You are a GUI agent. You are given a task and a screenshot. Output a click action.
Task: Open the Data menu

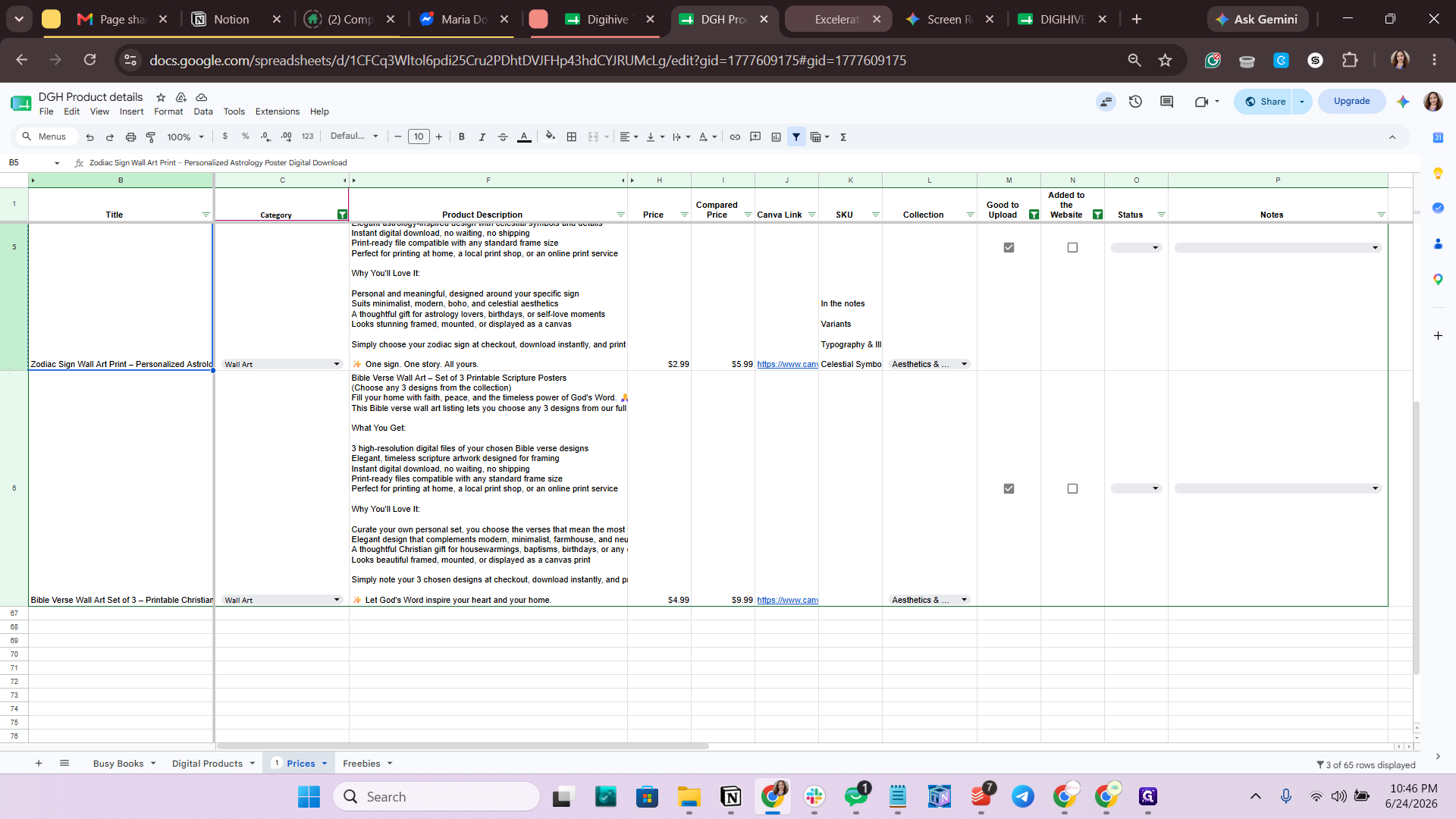click(203, 111)
